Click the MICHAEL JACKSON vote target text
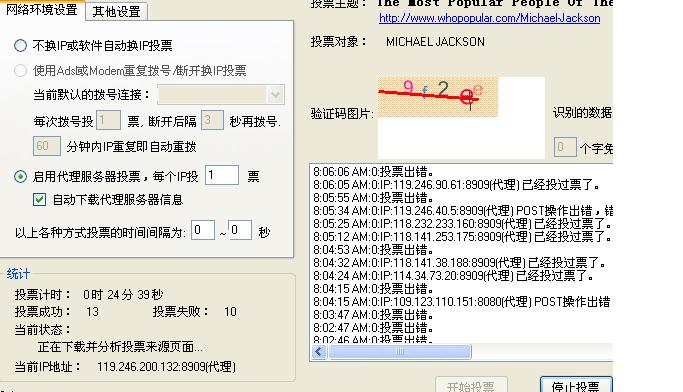 click(x=435, y=42)
